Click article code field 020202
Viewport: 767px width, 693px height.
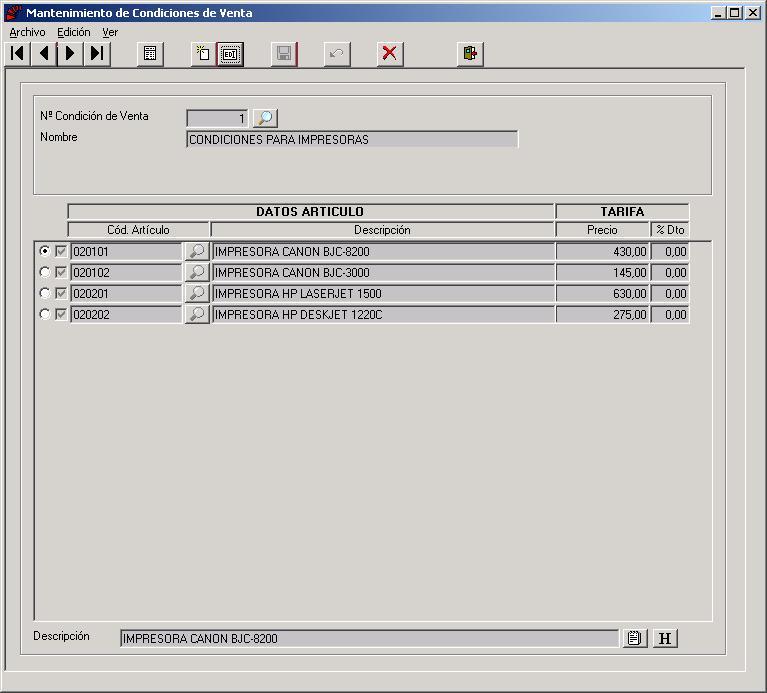tap(126, 314)
